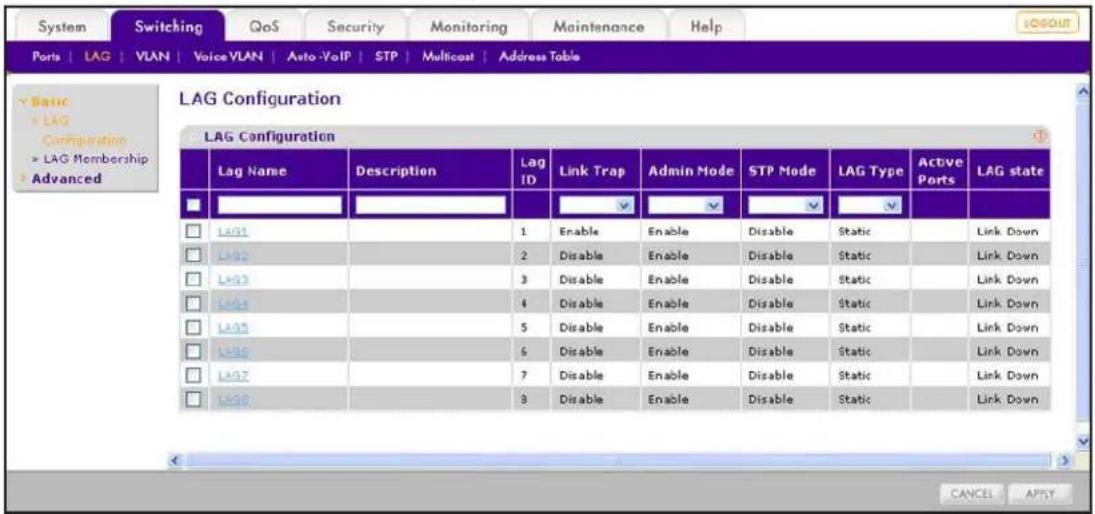Switch to the Switching tab

[x=168, y=27]
